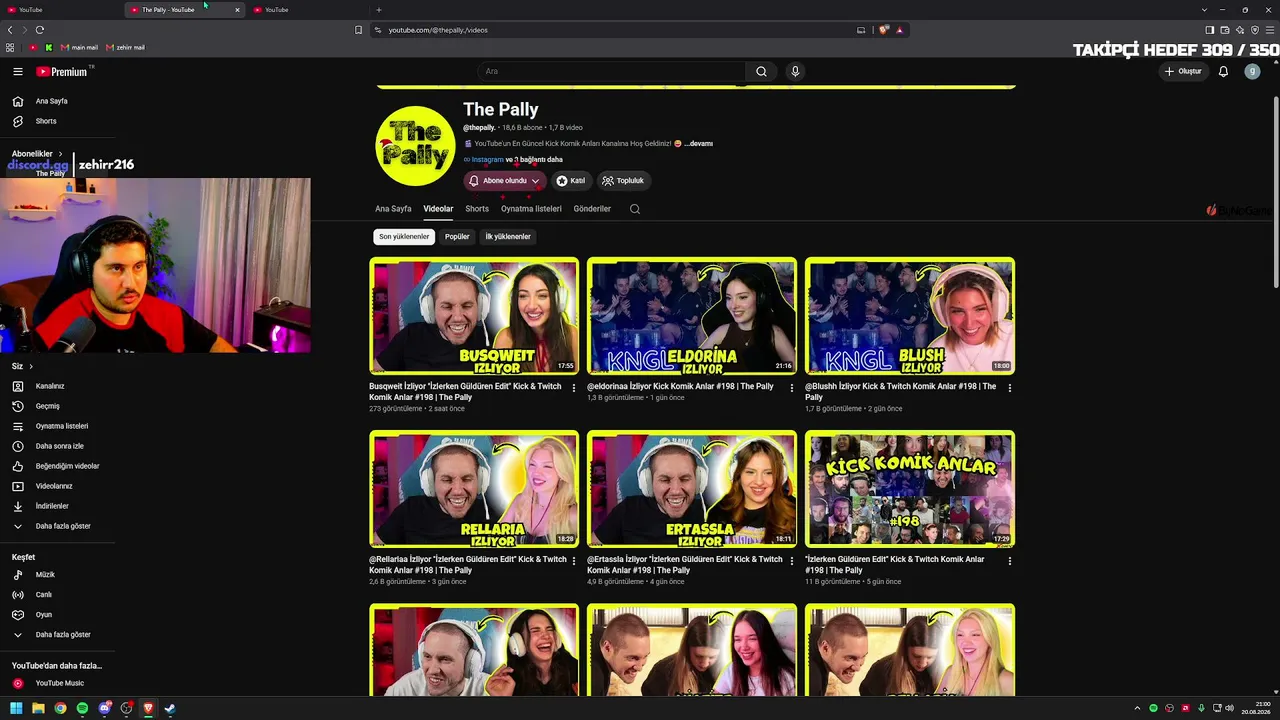Open the browser tab search dropdown
The image size is (1280, 720).
(1204, 10)
